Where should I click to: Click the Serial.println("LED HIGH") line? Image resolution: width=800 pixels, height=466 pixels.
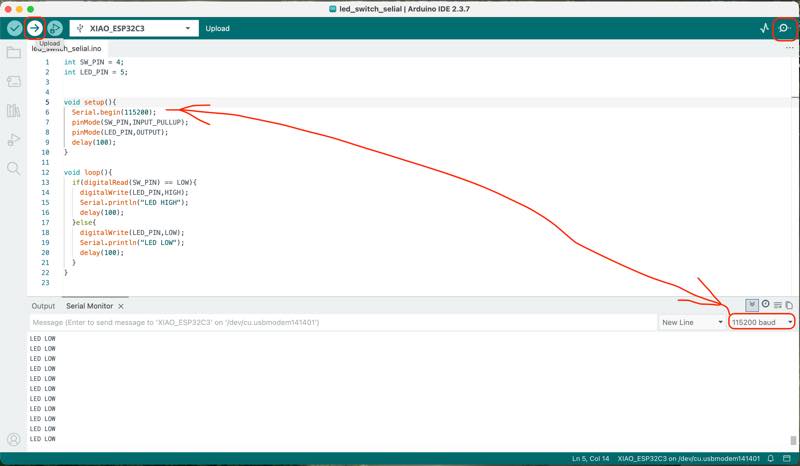134,202
